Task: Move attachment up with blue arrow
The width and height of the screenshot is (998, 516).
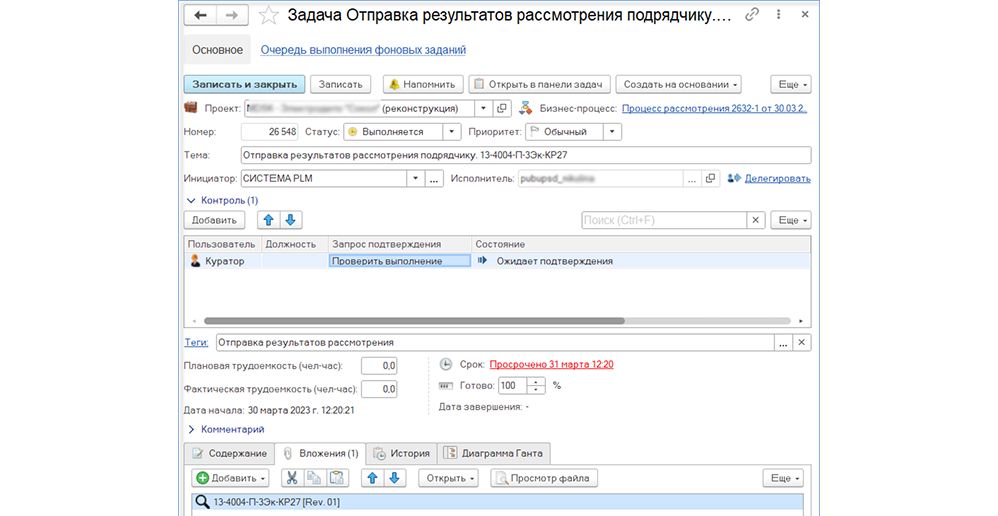Action: pos(372,478)
